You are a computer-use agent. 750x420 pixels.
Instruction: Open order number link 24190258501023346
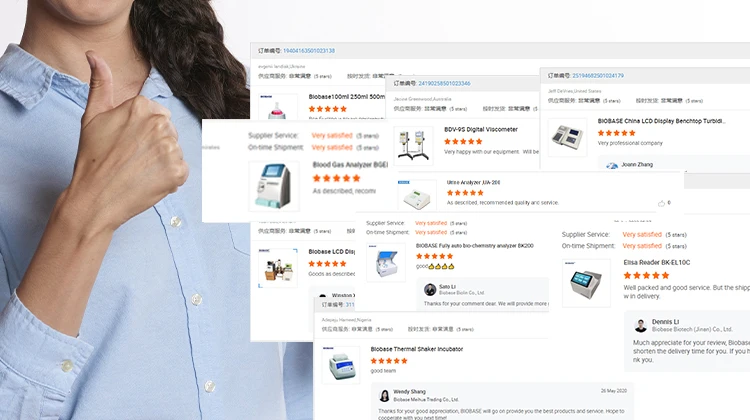(x=444, y=83)
